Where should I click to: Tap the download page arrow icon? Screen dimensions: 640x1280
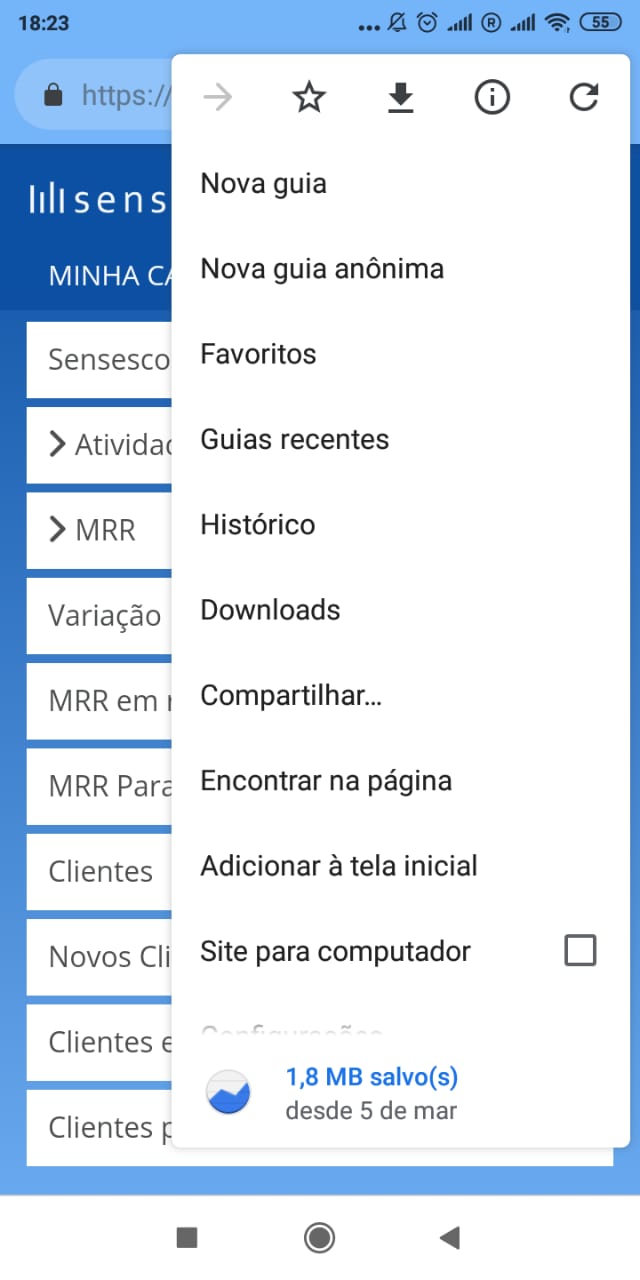[x=400, y=97]
